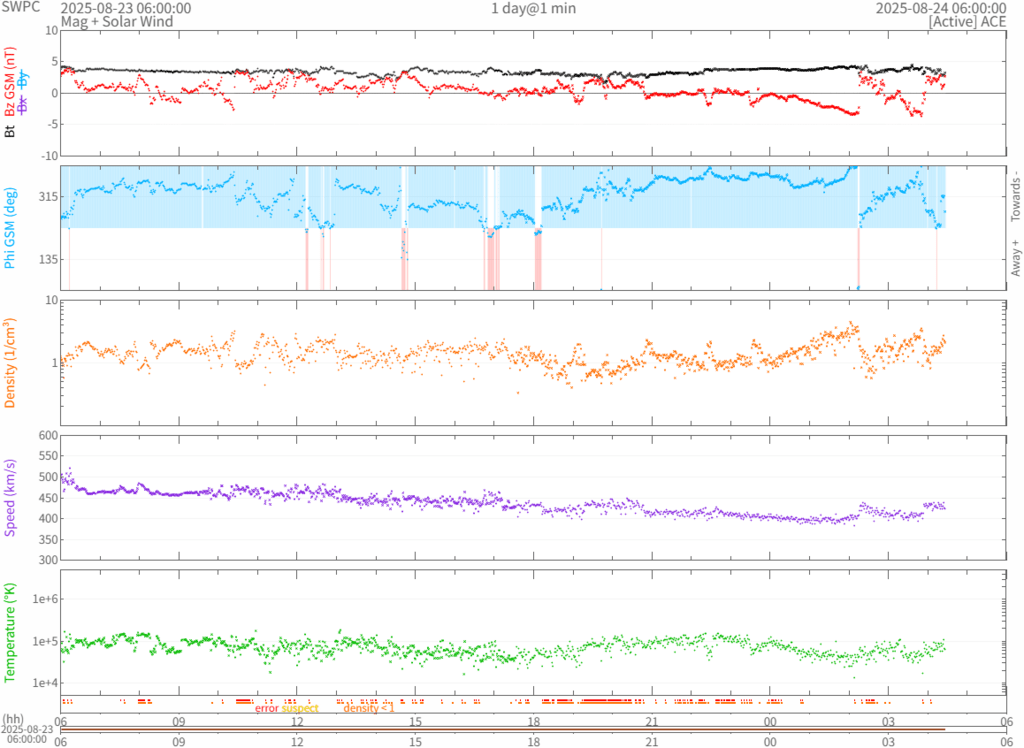The image size is (1024, 748).
Task: Open the [Active] ACE spacecraft source selector
Action: (x=964, y=21)
